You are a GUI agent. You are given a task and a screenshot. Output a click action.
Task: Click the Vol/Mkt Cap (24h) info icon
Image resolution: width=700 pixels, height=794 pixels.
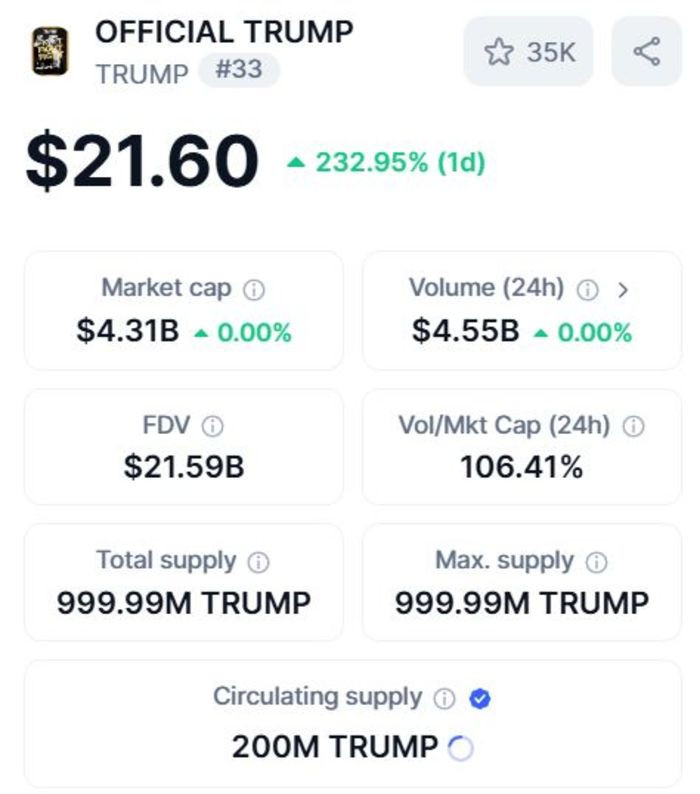(x=633, y=427)
